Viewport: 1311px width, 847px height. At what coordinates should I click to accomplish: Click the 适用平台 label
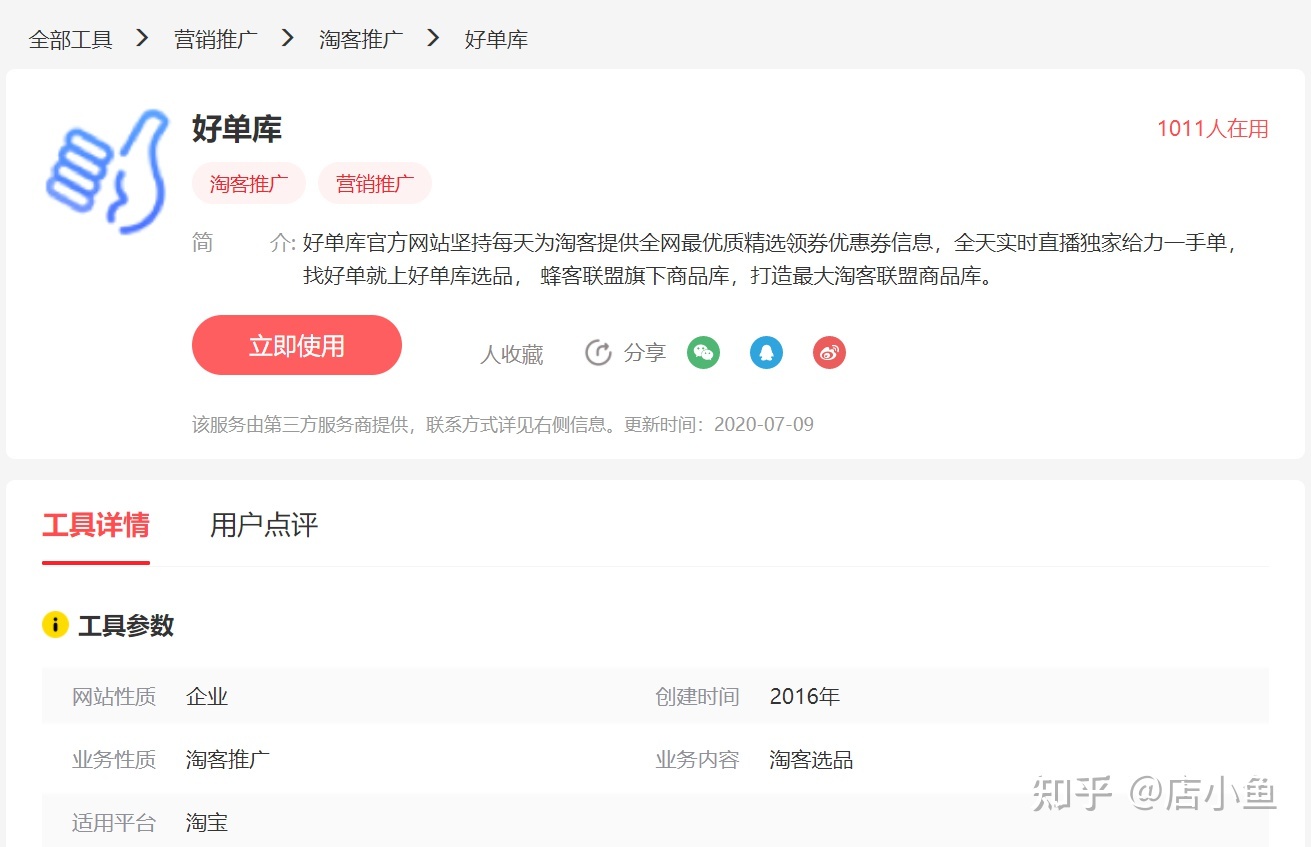114,822
